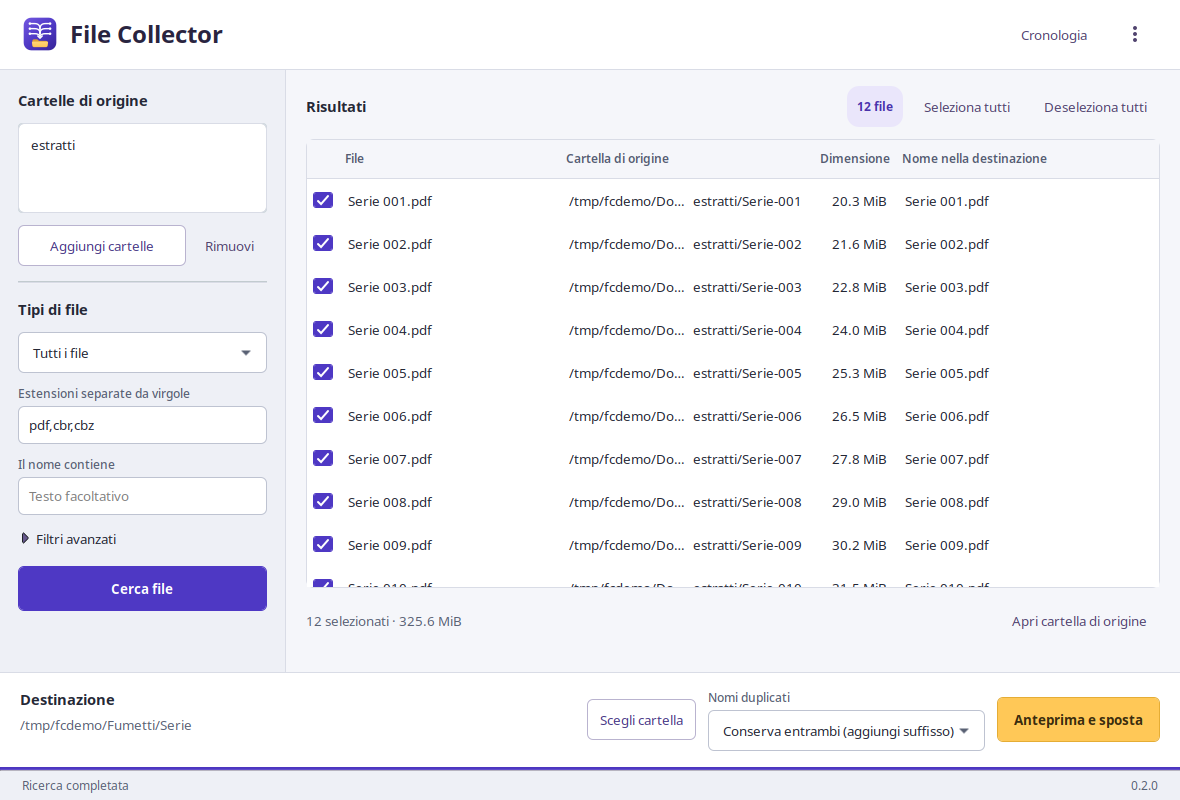
Task: Focus the extensions field with pdf,cbr,cbz
Action: point(142,425)
